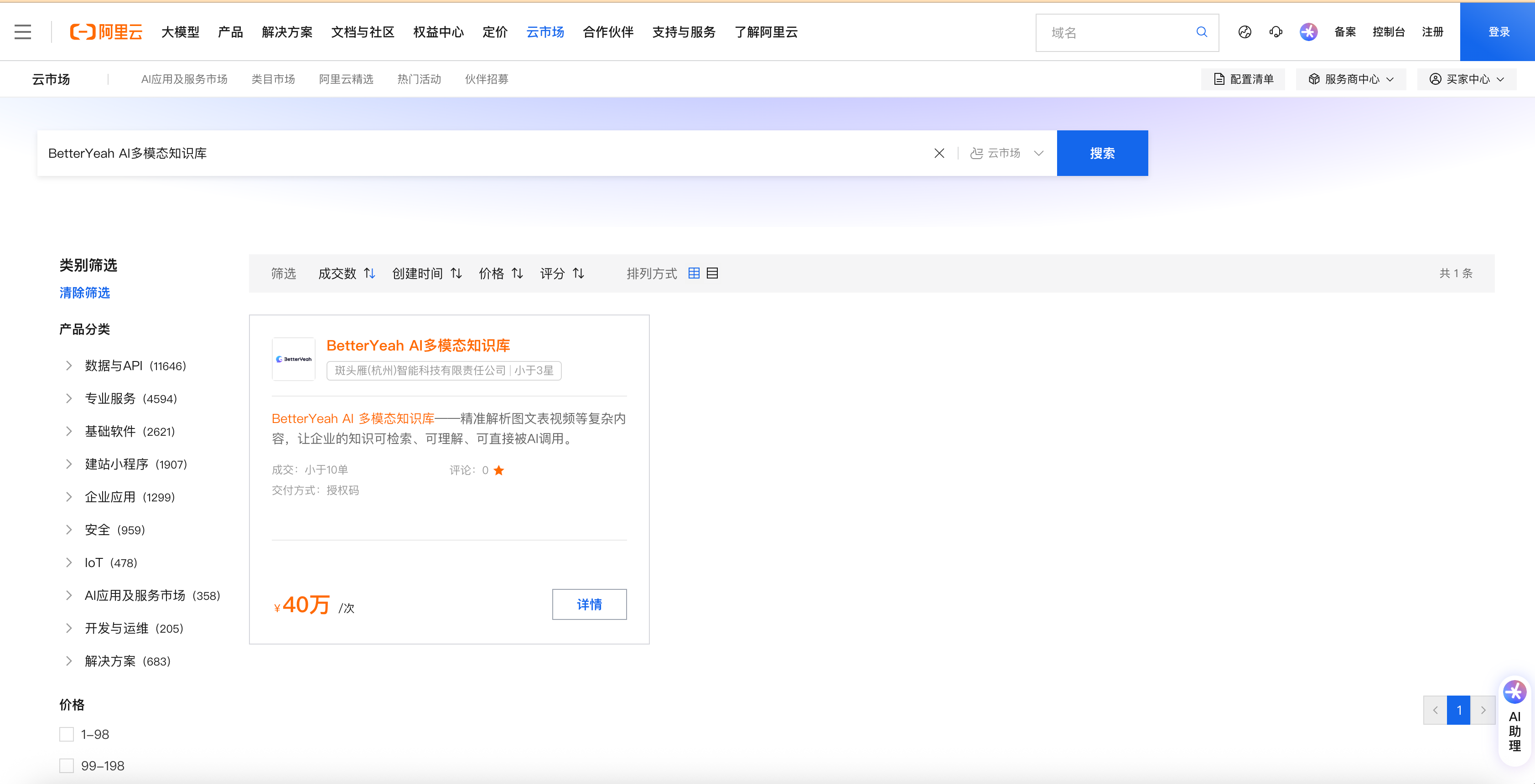Open the 买家中心 dropdown

point(1467,79)
